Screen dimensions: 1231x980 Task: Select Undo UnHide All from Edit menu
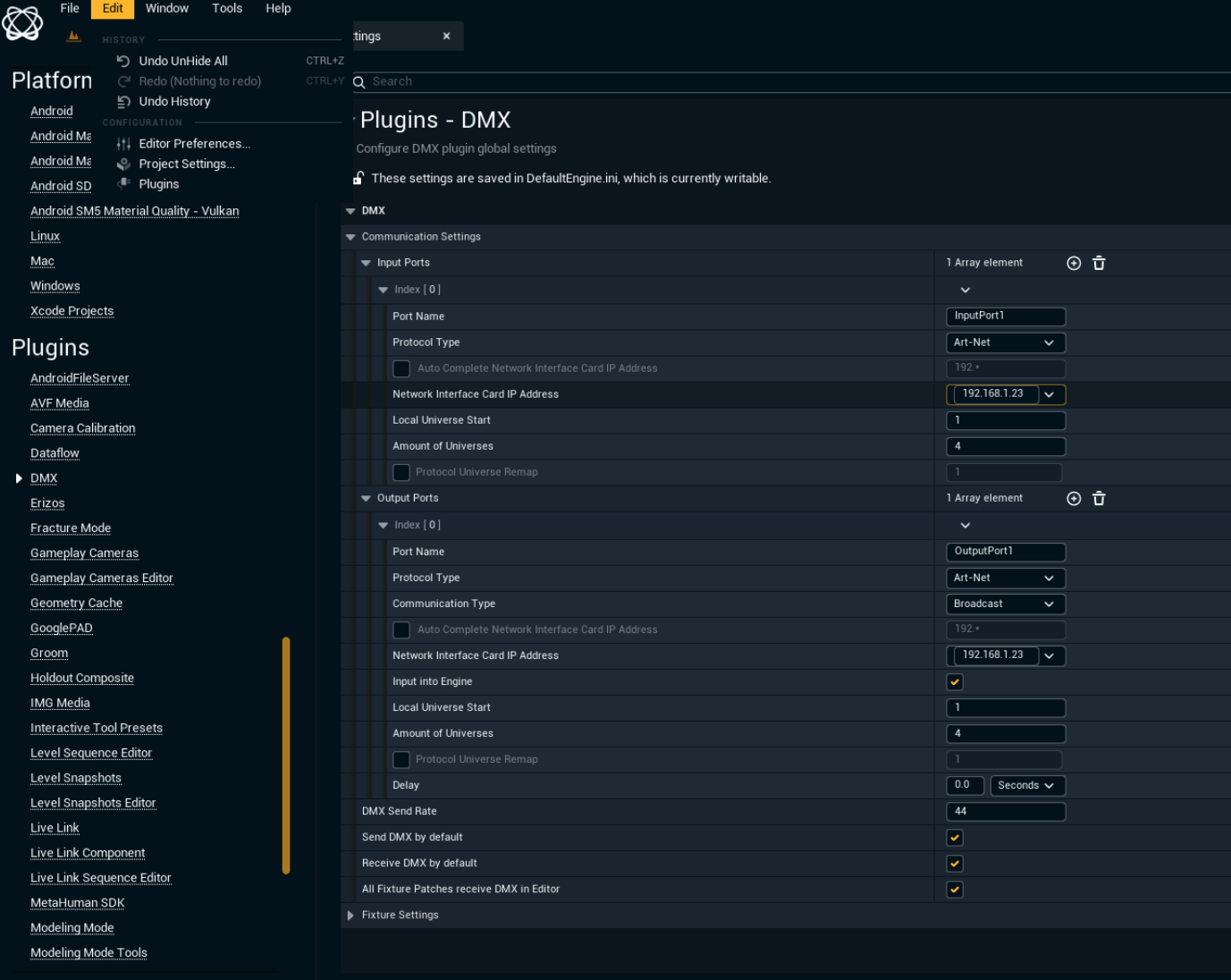click(183, 61)
